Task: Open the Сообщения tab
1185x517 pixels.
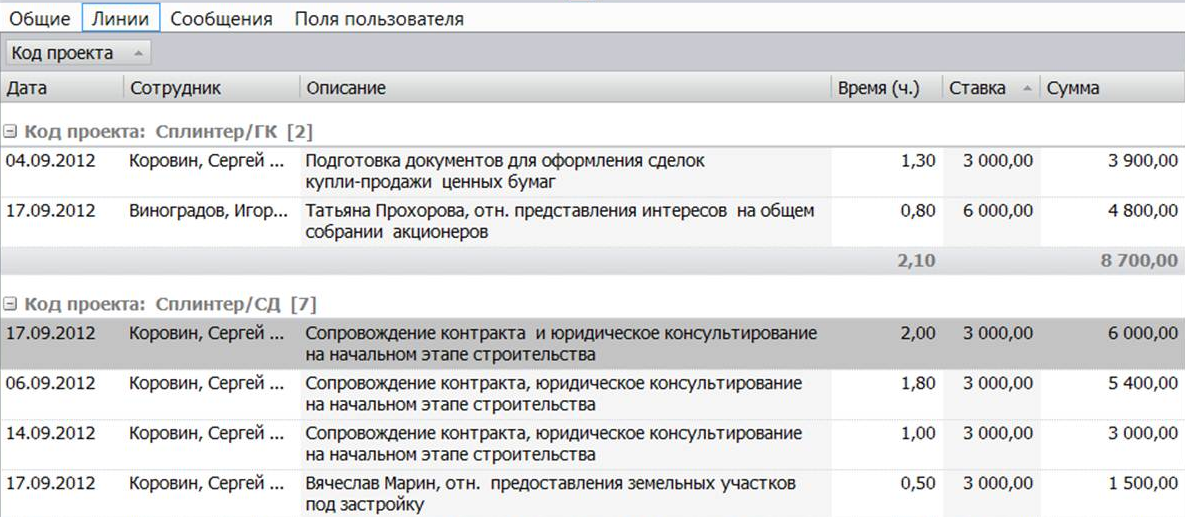Action: [x=222, y=18]
